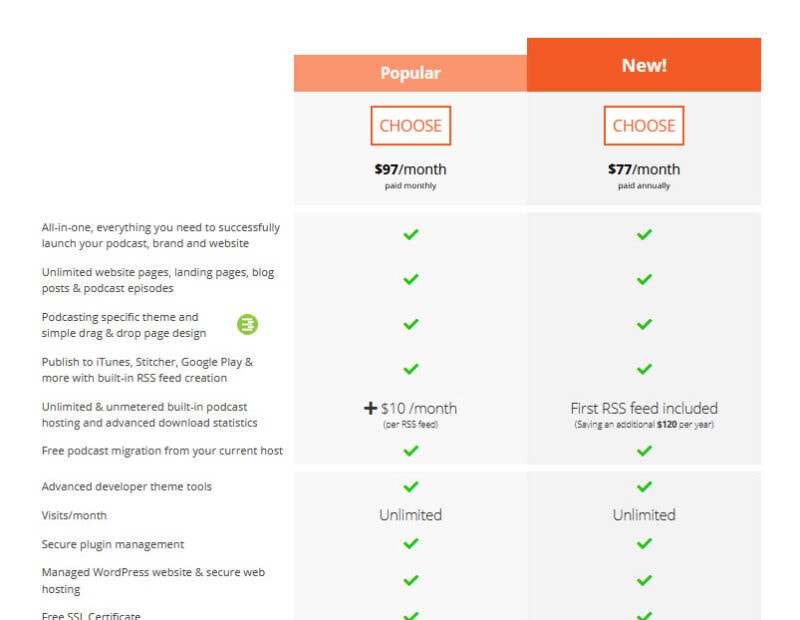Click the CHOOSE button under New! plan
The image size is (800, 620).
tap(644, 126)
